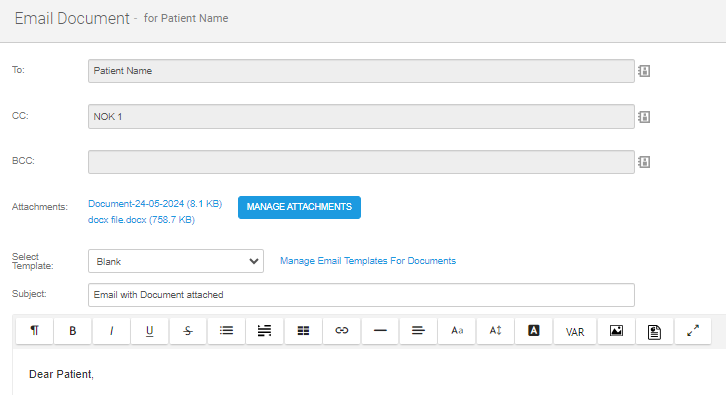726x395 pixels.
Task: Open the indent options
Action: click(x=264, y=331)
